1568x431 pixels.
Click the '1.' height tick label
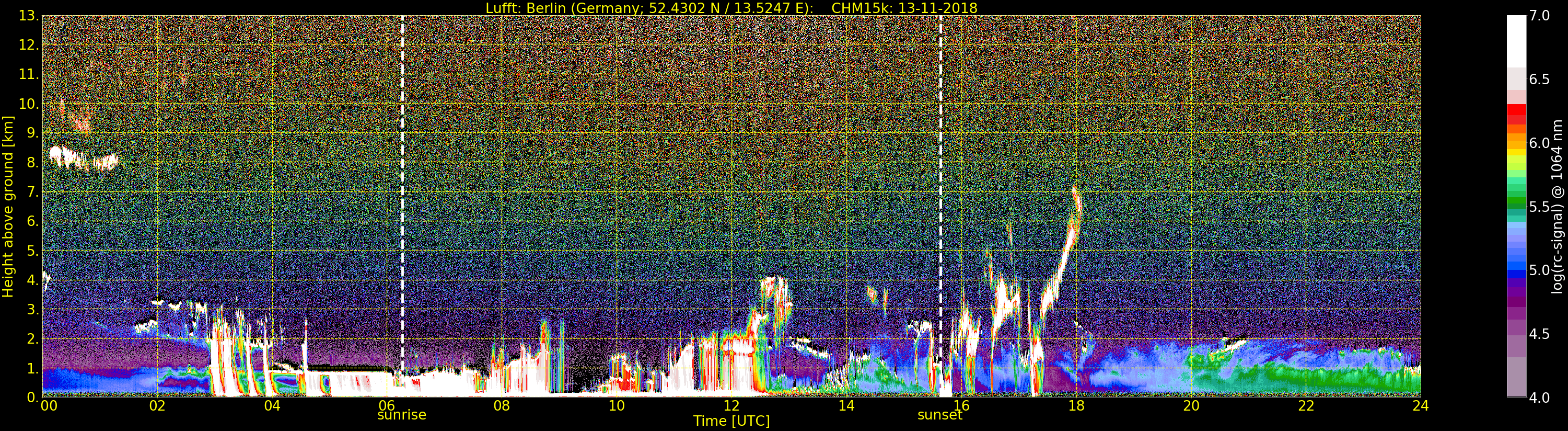click(32, 368)
